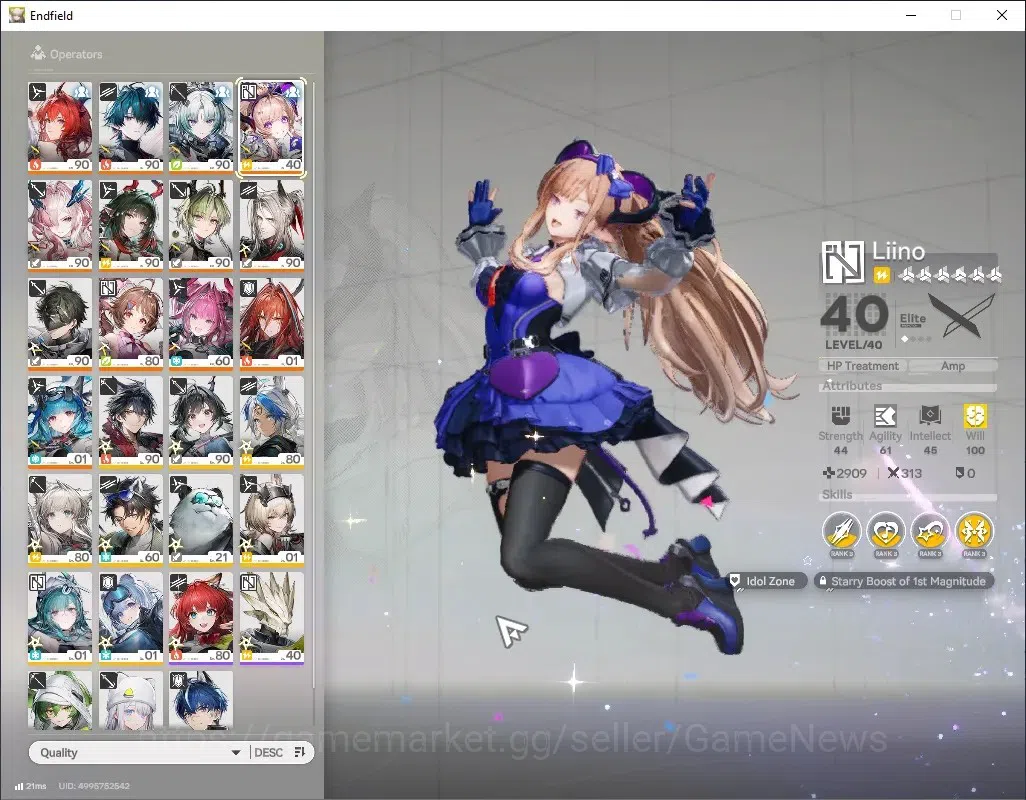Screen dimensions: 1026x800
Task: Select the panda operator level 21
Action: point(201,519)
